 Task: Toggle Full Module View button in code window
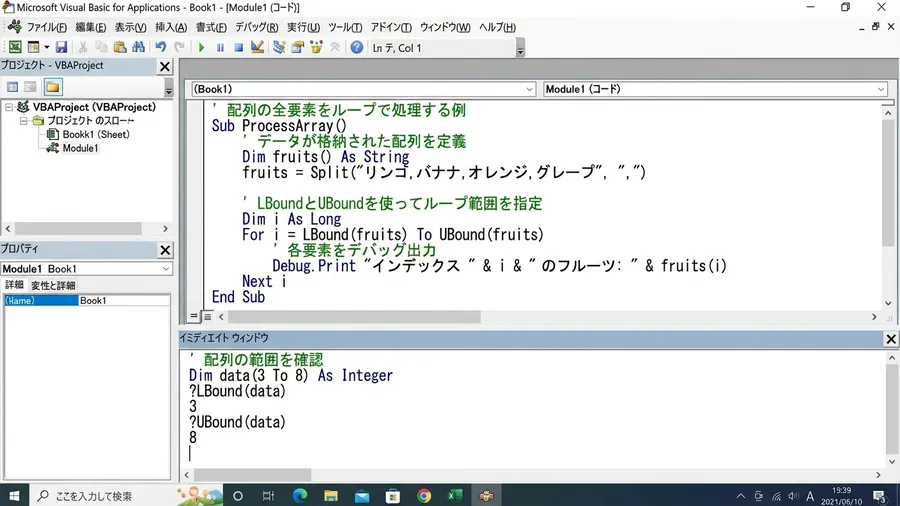pyautogui.click(x=207, y=316)
